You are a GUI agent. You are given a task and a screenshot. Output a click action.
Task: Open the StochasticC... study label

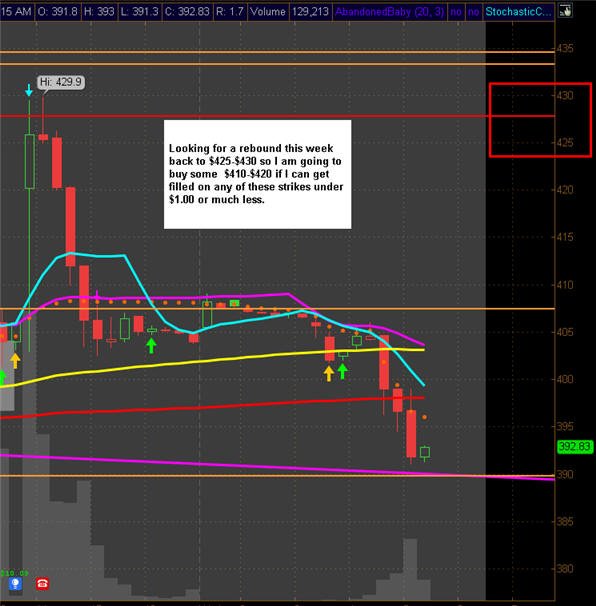click(518, 12)
